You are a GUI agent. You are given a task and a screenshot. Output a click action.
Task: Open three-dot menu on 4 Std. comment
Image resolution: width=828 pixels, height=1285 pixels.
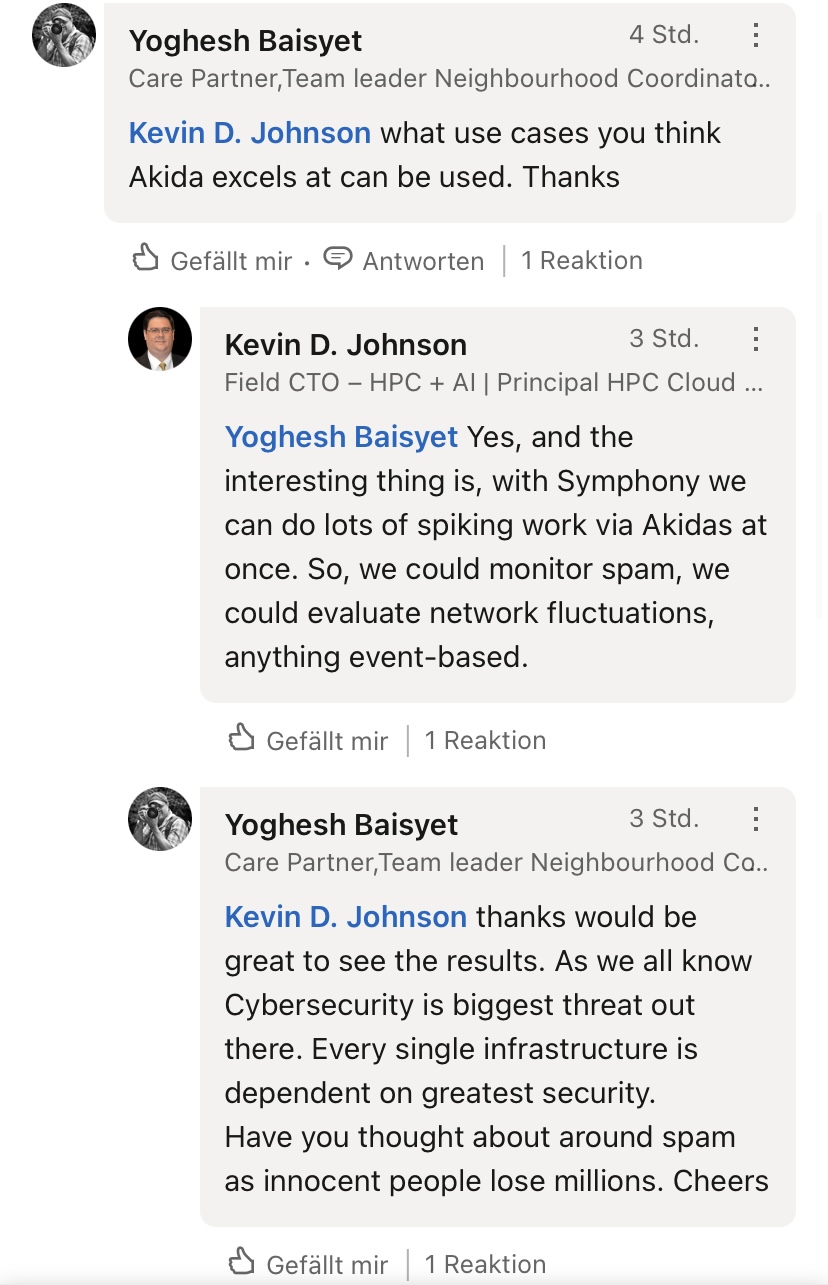coord(756,35)
